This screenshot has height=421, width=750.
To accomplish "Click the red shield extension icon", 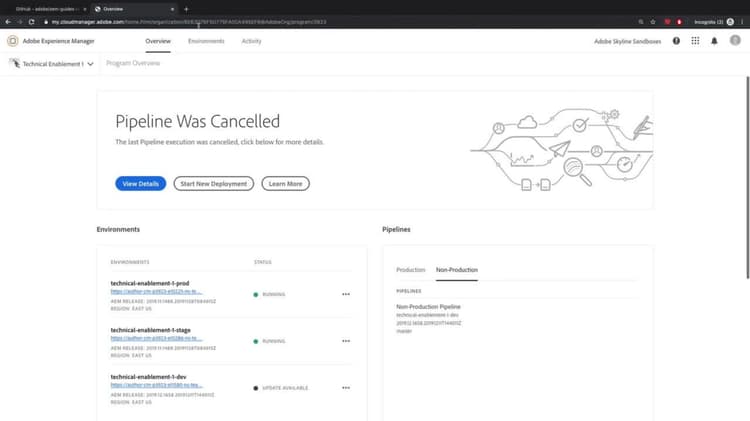I will (x=667, y=22).
